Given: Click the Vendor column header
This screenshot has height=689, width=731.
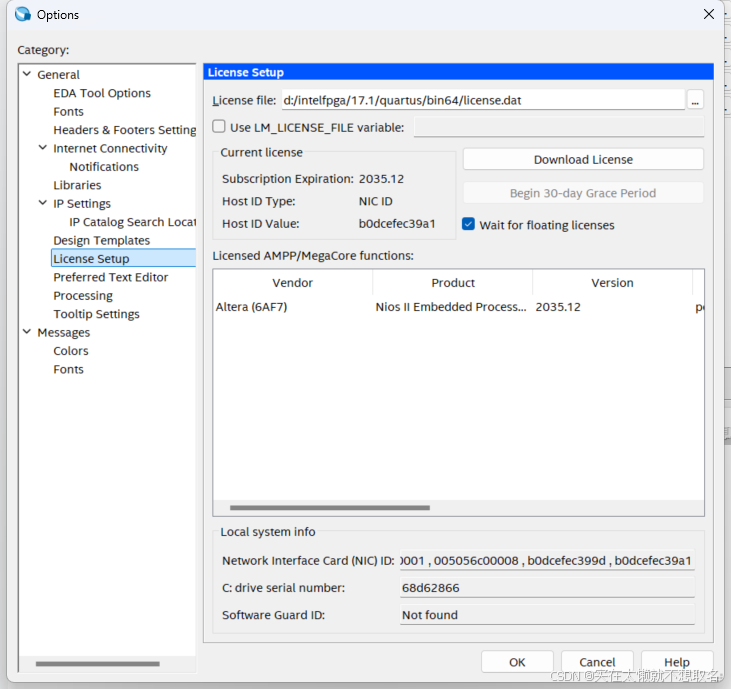Looking at the screenshot, I should point(292,282).
